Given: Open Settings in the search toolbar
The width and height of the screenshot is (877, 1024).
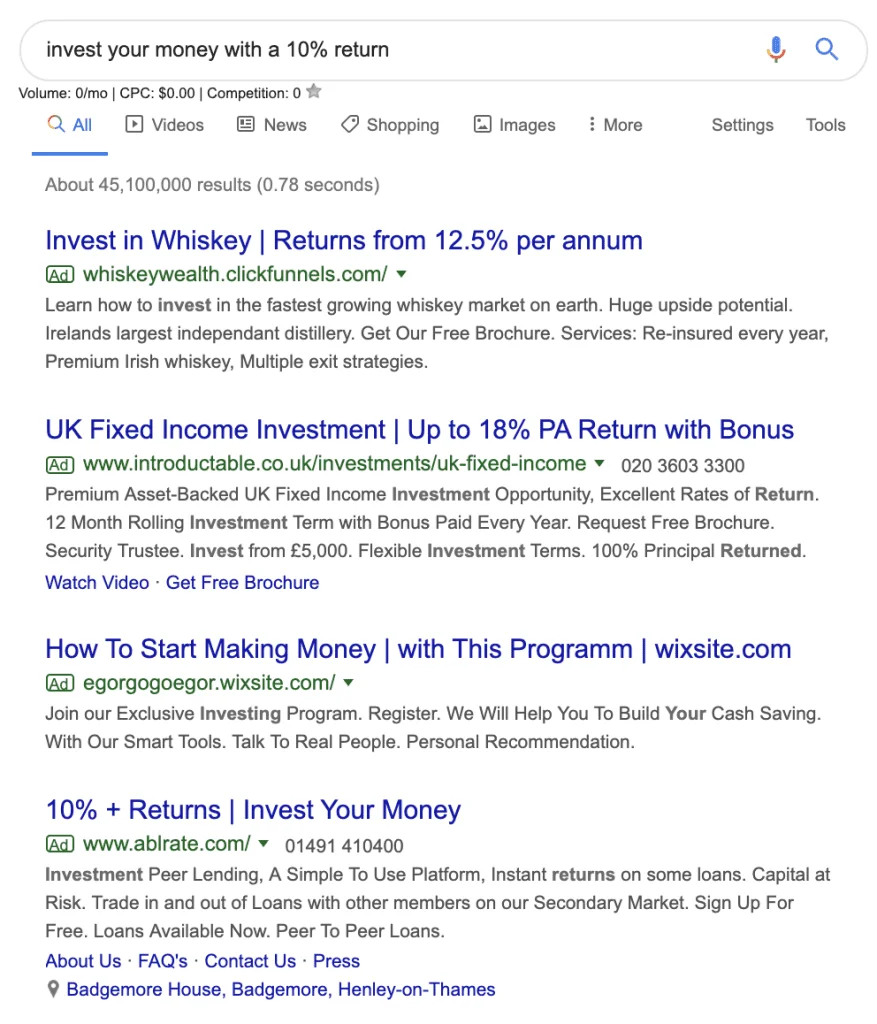Looking at the screenshot, I should tap(742, 125).
